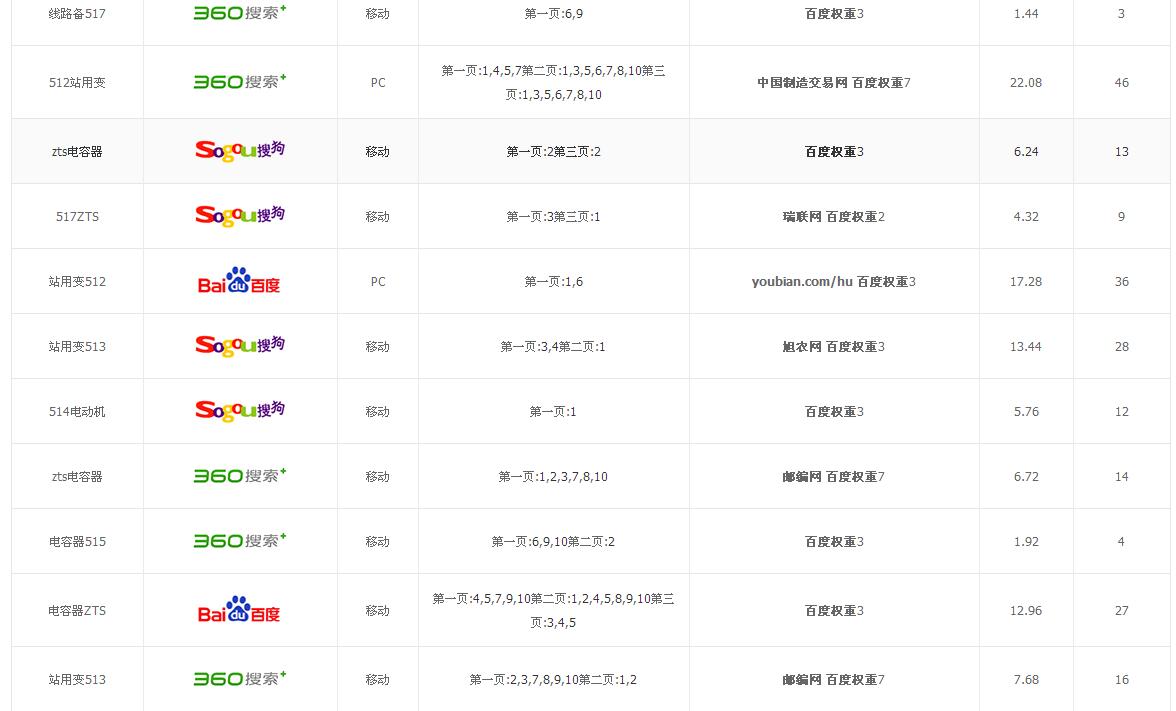
Task: Click the 360搜索 logo with ranking 第一页:1,2,3,7,8,10
Action: pos(240,476)
